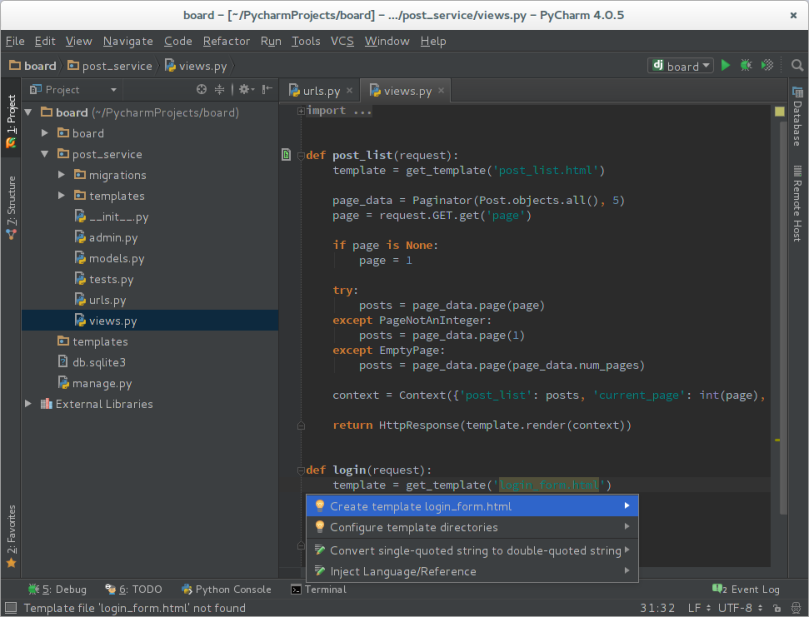Choose Inject Language/Reference

[x=472, y=571]
